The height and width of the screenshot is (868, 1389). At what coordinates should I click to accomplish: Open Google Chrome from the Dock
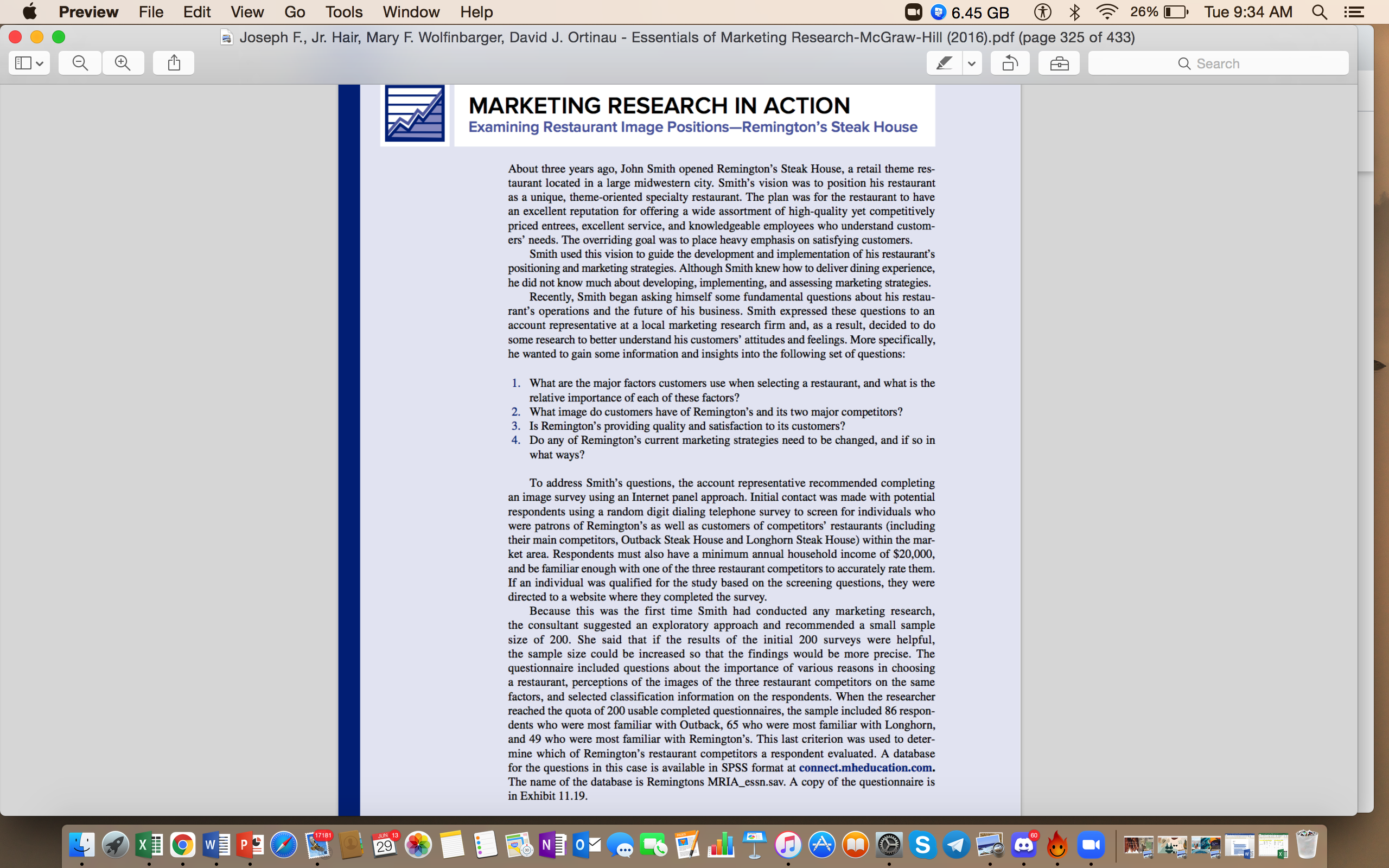[182, 845]
